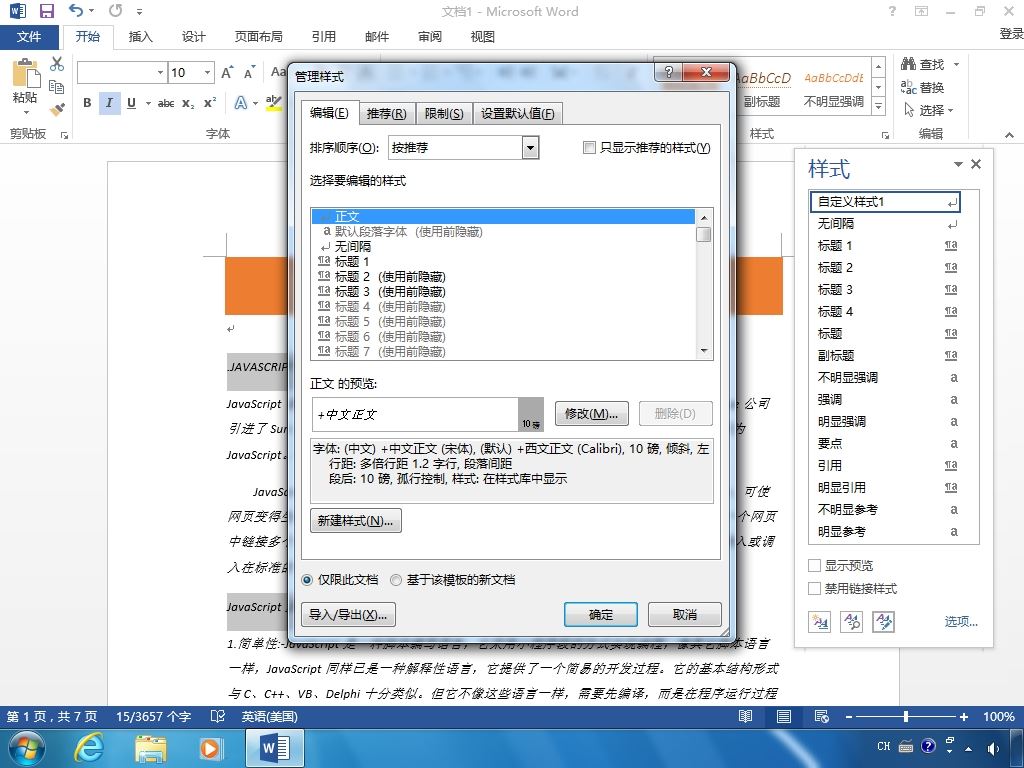1024x768 pixels.
Task: Cut selection with the scissors icon
Action: 57,64
